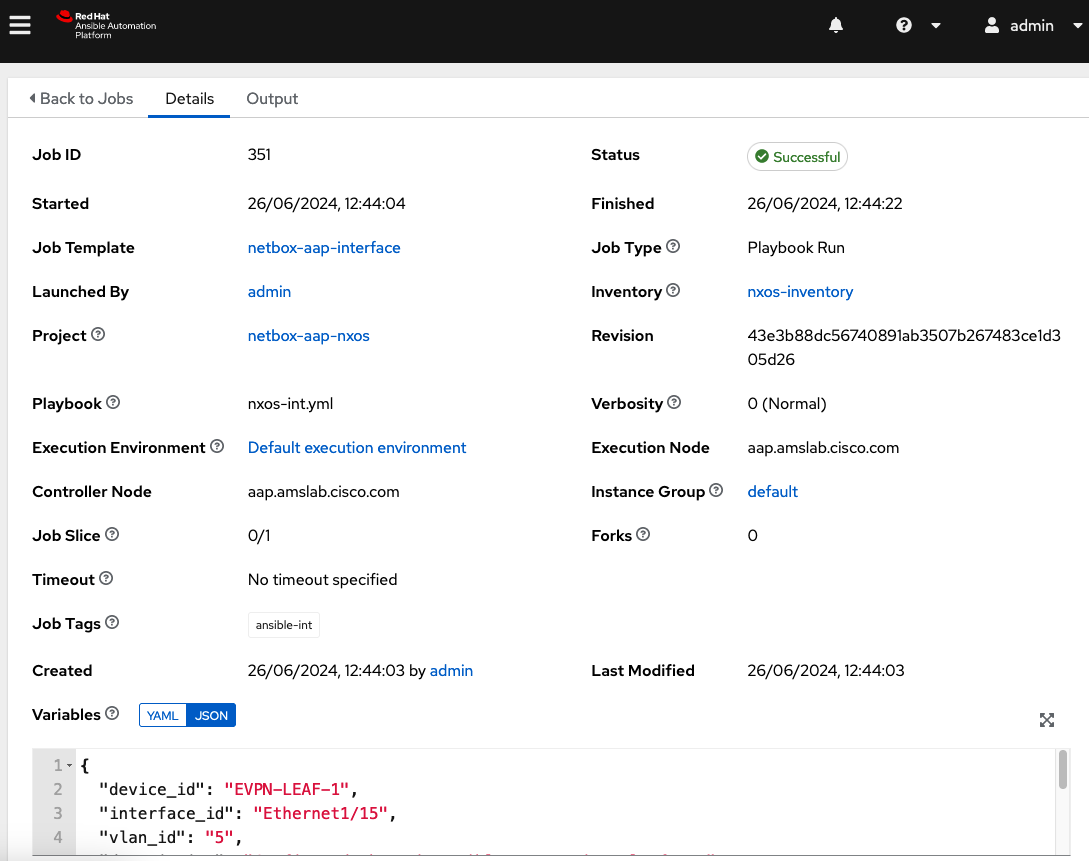Image resolution: width=1089 pixels, height=861 pixels.
Task: Click the vlan_id value "5" in editor
Action: (219, 837)
